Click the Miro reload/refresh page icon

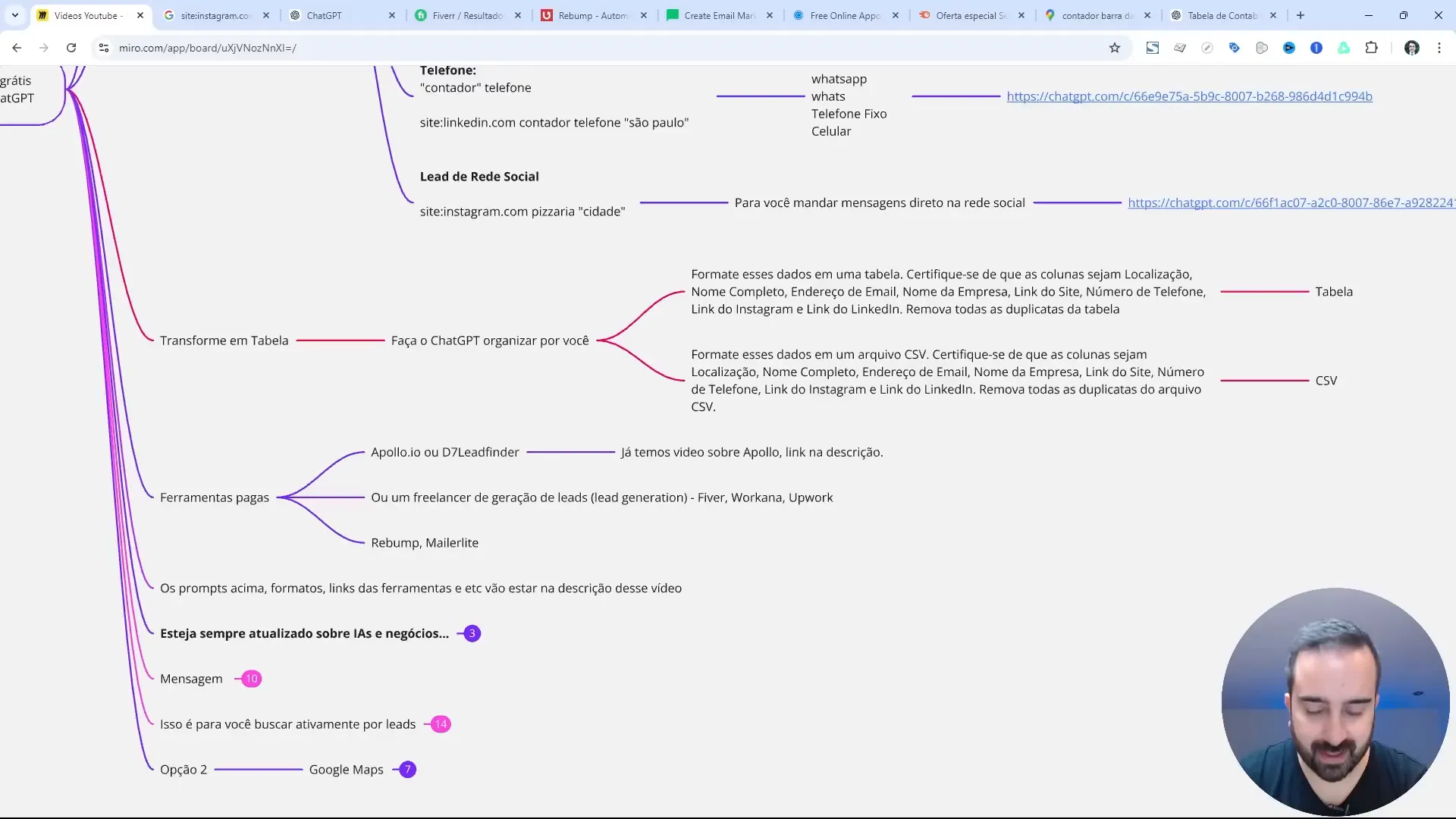(71, 47)
